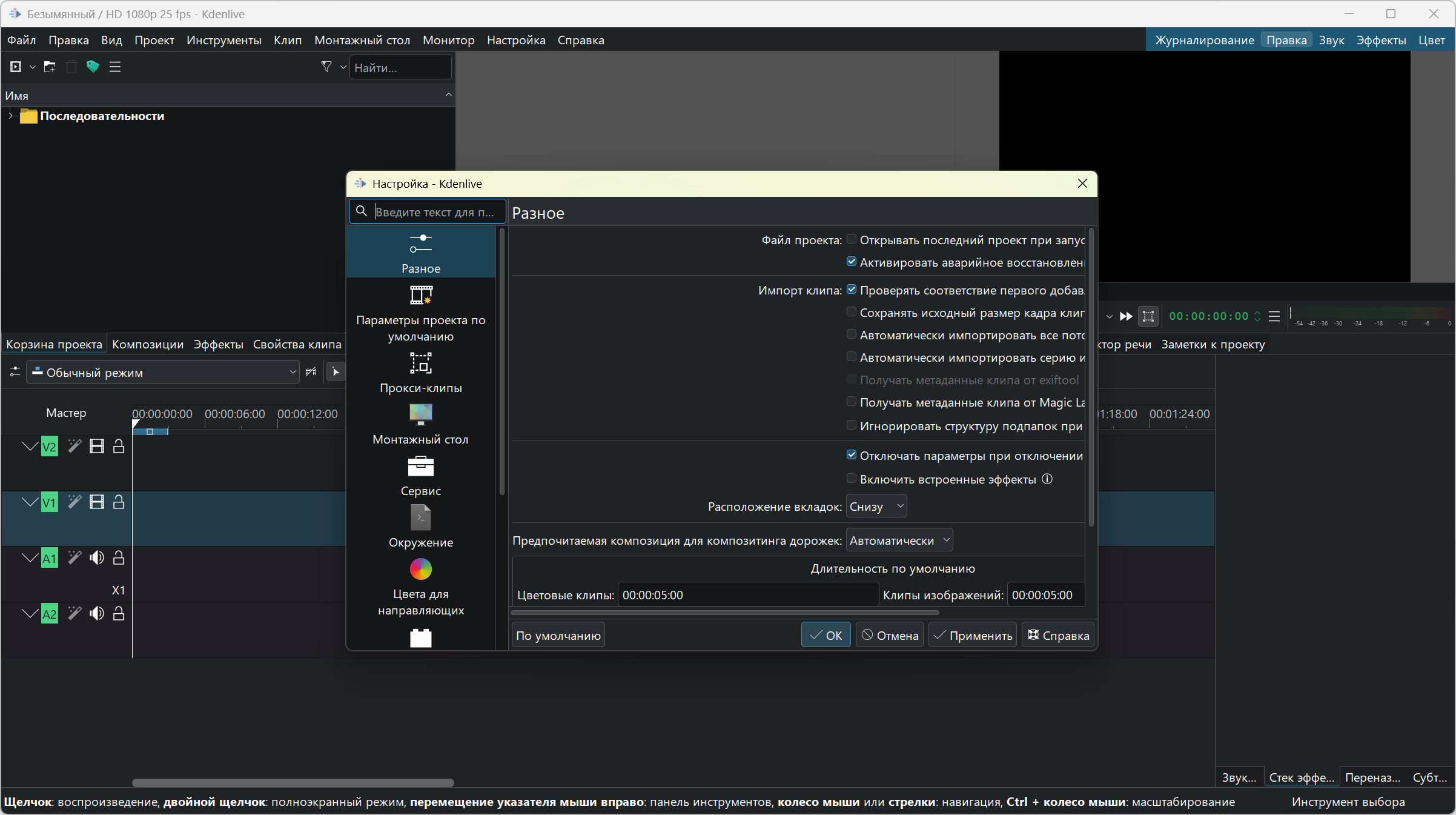
Task: Click the Цветовые клипы duration field
Action: [x=748, y=594]
